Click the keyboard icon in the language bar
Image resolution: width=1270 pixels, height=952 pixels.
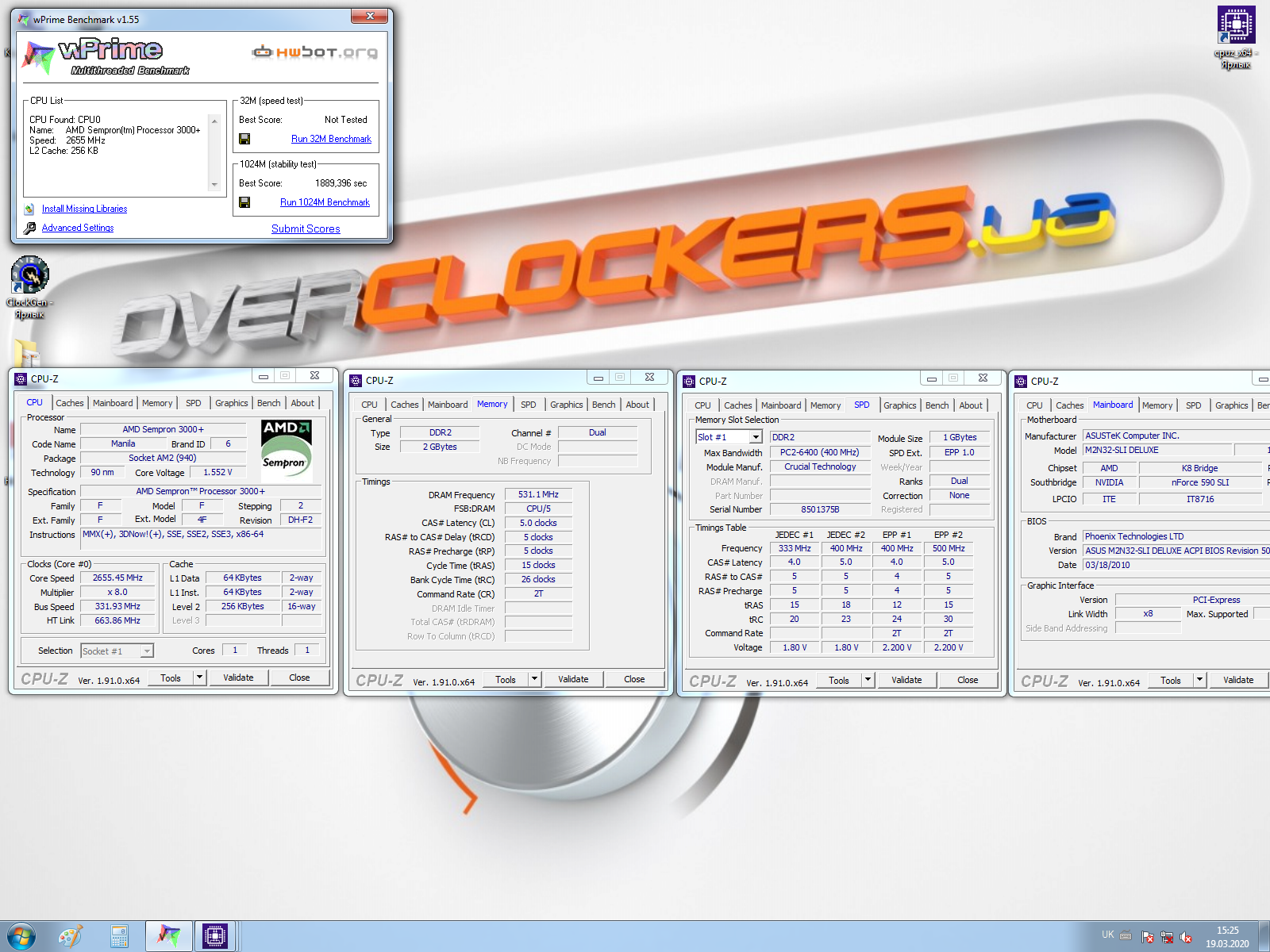tap(1126, 935)
